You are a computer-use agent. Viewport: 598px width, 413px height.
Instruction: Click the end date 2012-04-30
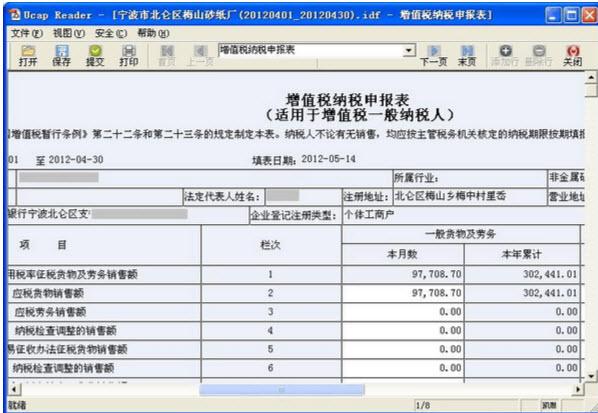[x=76, y=160]
